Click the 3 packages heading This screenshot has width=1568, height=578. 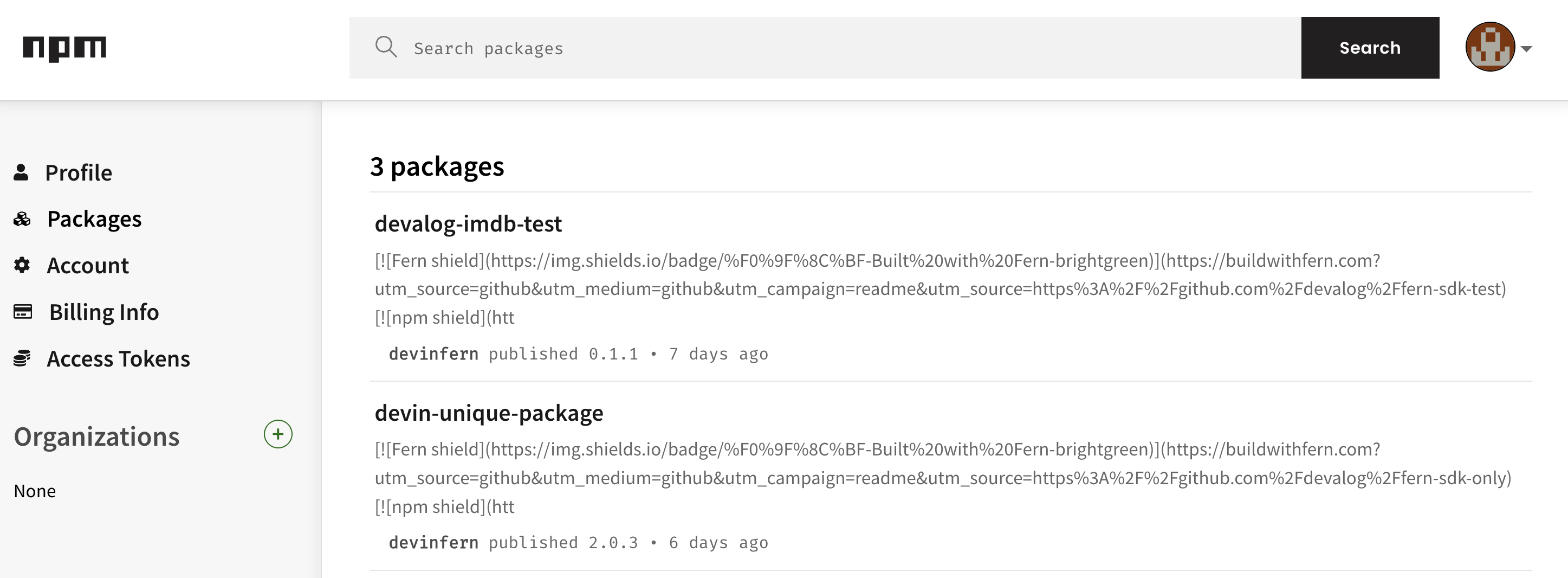(437, 166)
